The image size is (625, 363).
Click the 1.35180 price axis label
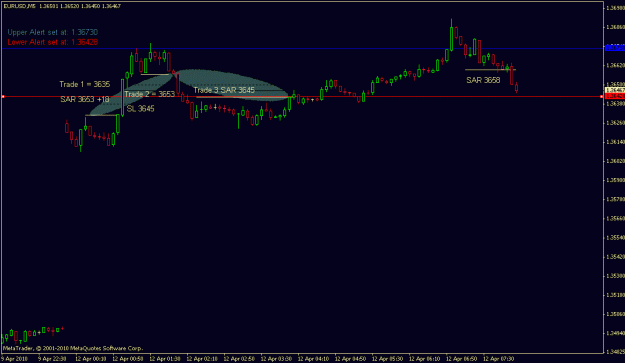point(615,295)
